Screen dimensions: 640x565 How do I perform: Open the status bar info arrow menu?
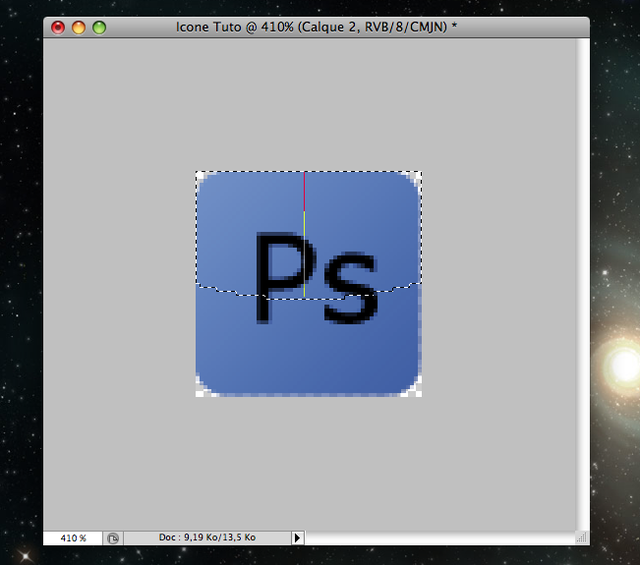click(x=298, y=538)
